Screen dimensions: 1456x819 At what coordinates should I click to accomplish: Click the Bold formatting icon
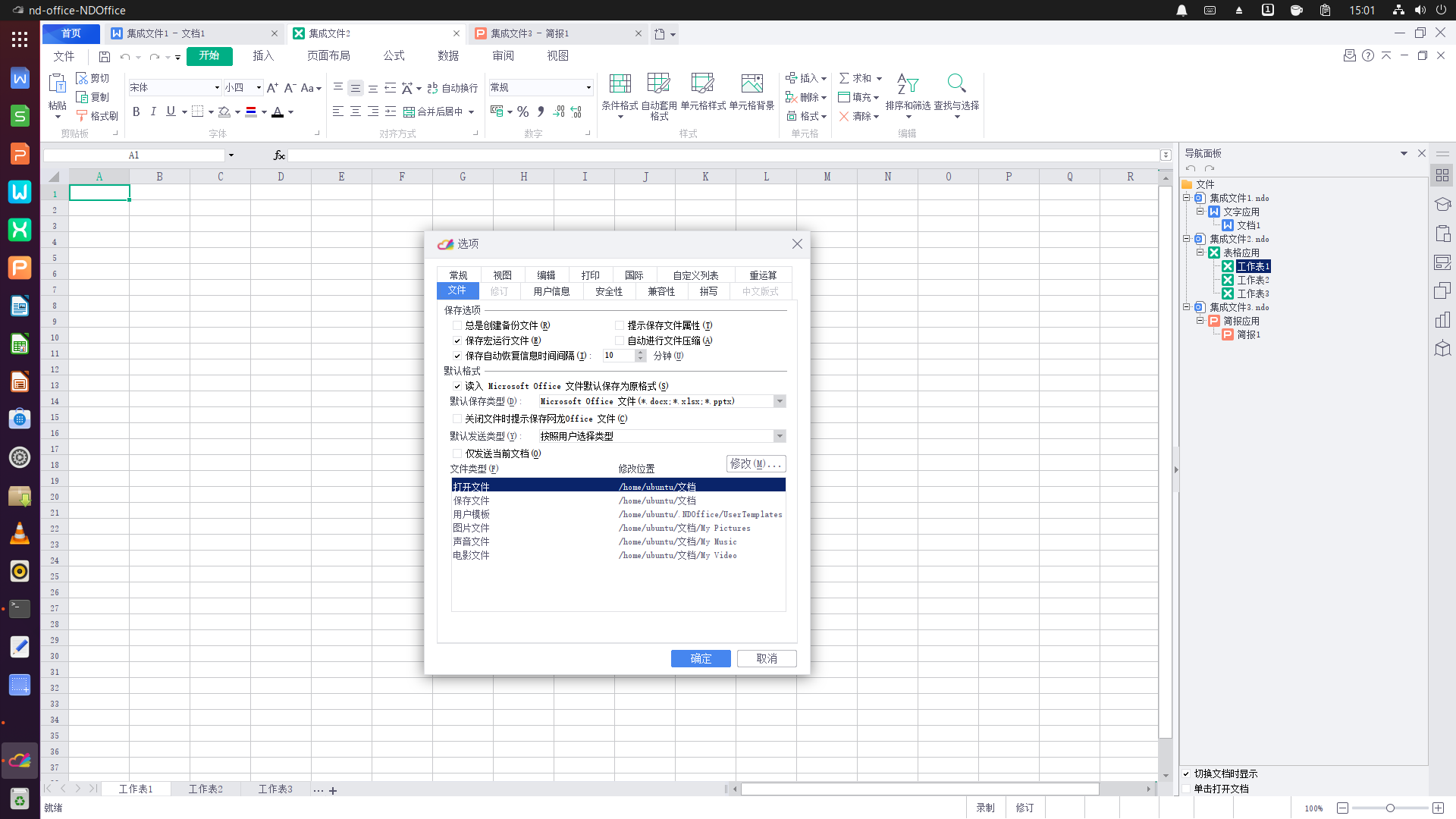coord(136,111)
